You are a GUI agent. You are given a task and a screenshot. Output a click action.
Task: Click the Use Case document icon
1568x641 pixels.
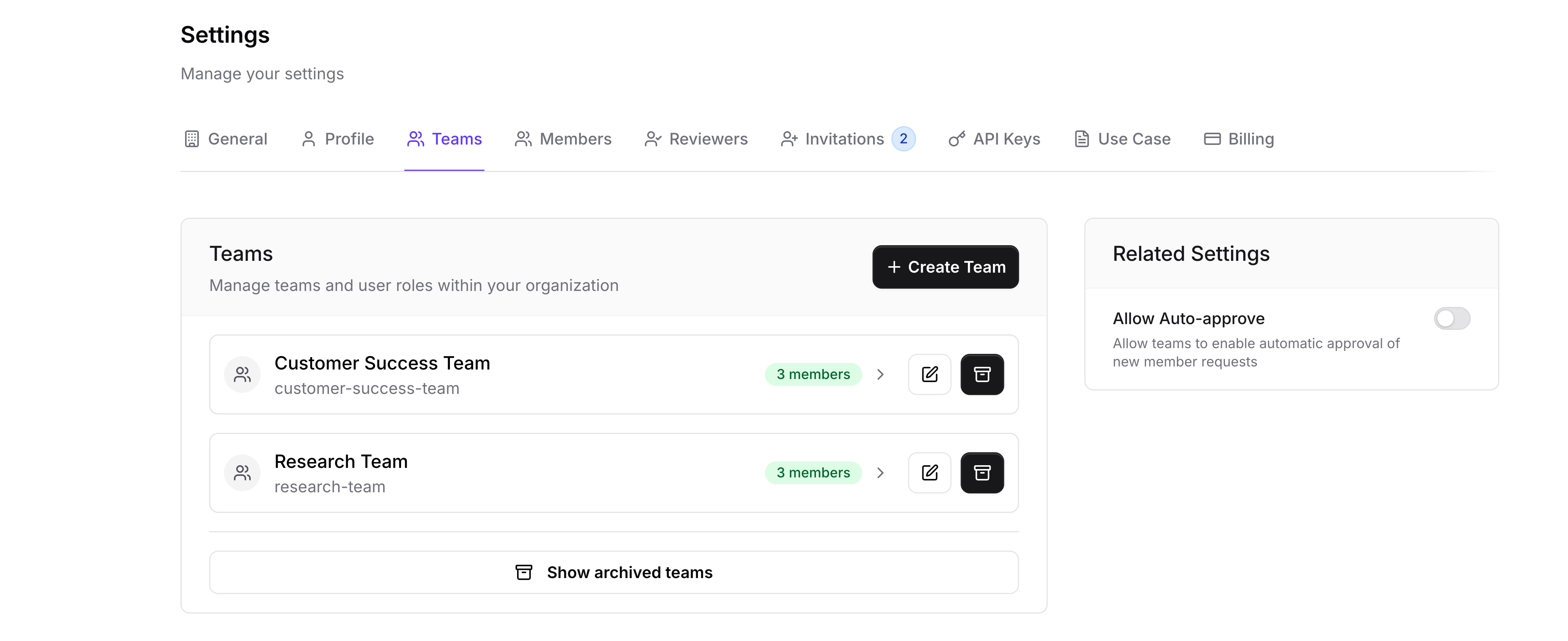[x=1082, y=139]
